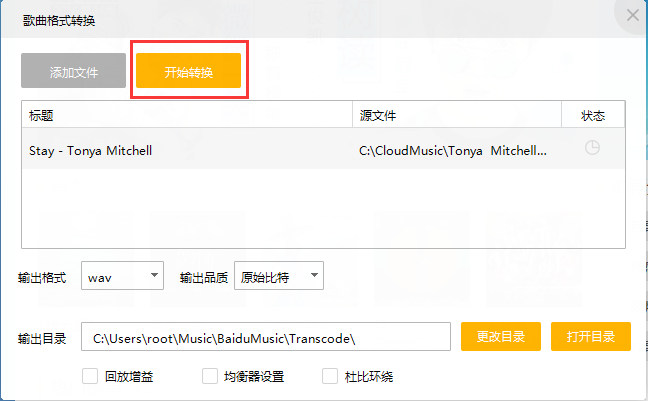Open output folder via 打开目录
648x401 pixels.
point(590,337)
